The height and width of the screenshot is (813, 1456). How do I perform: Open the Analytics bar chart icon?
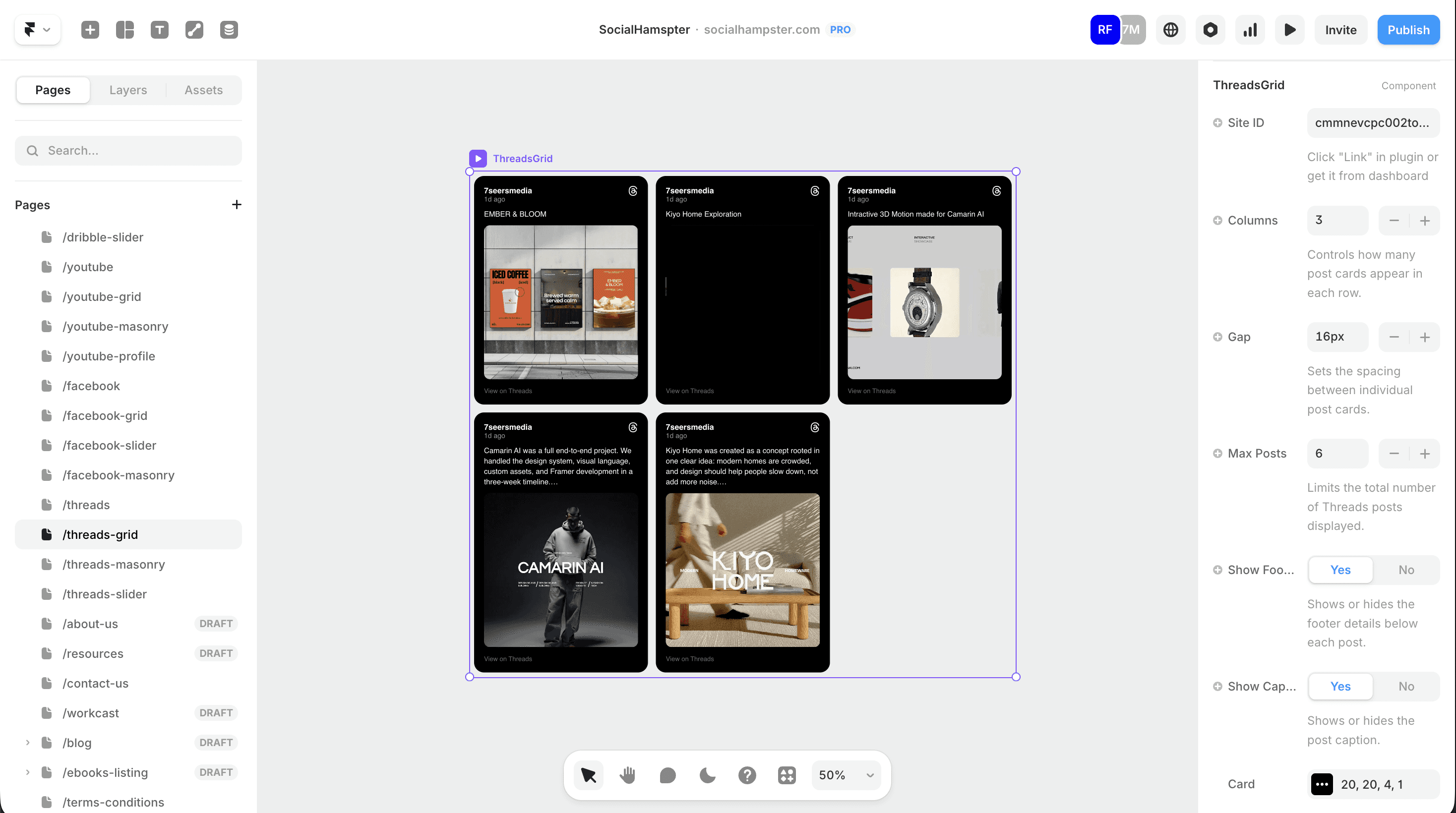click(1250, 30)
